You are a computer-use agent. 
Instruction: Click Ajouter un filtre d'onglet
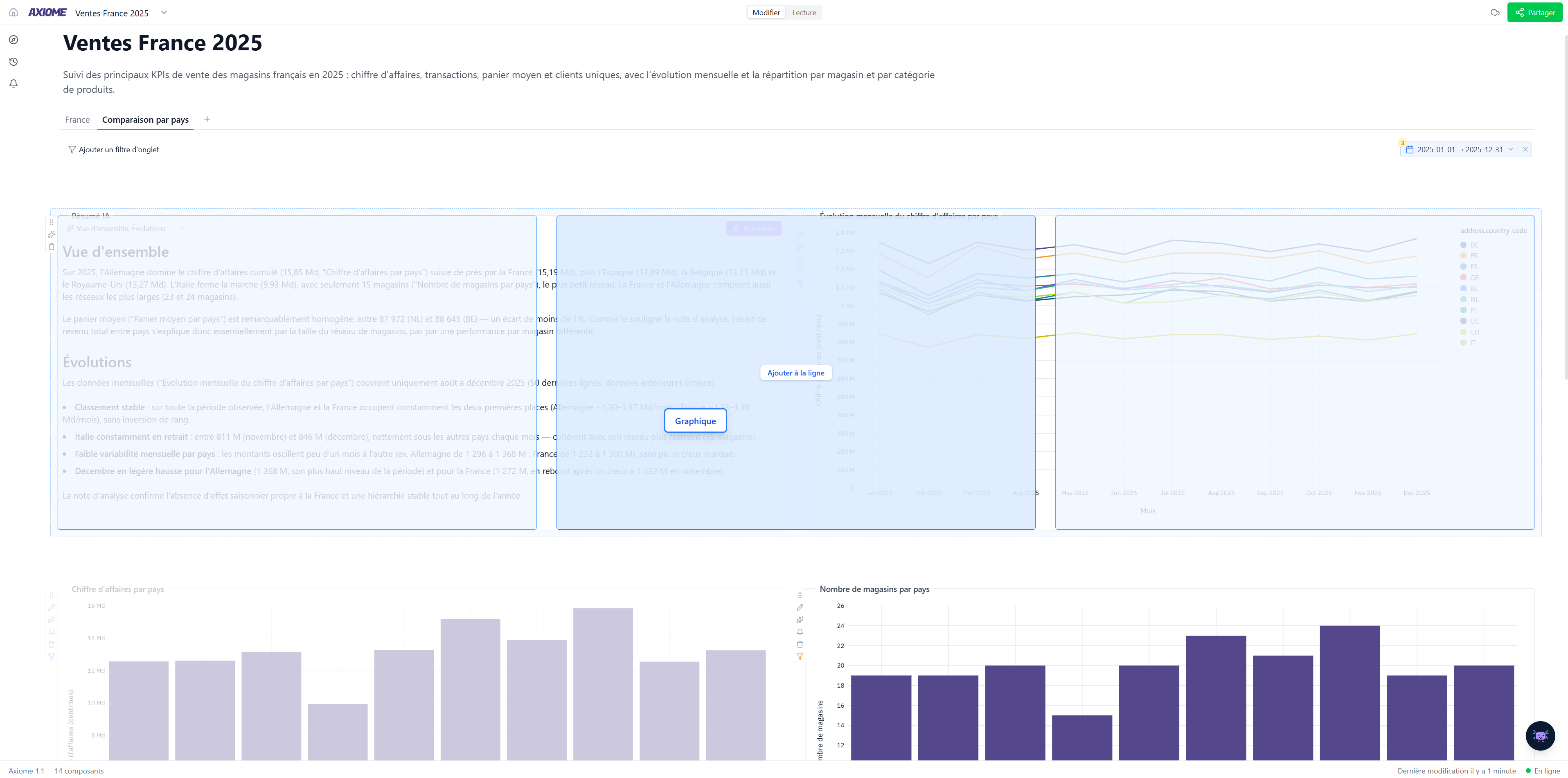point(114,150)
